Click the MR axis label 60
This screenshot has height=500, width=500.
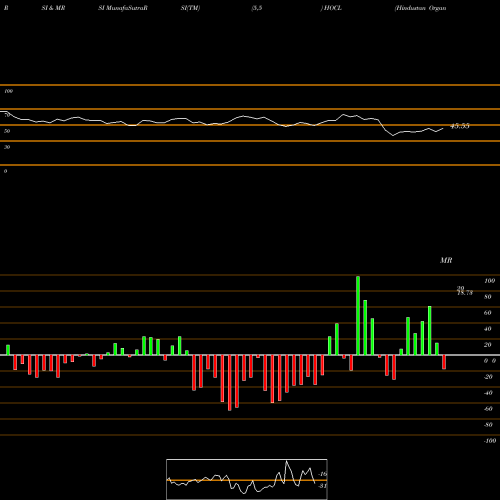488,313
